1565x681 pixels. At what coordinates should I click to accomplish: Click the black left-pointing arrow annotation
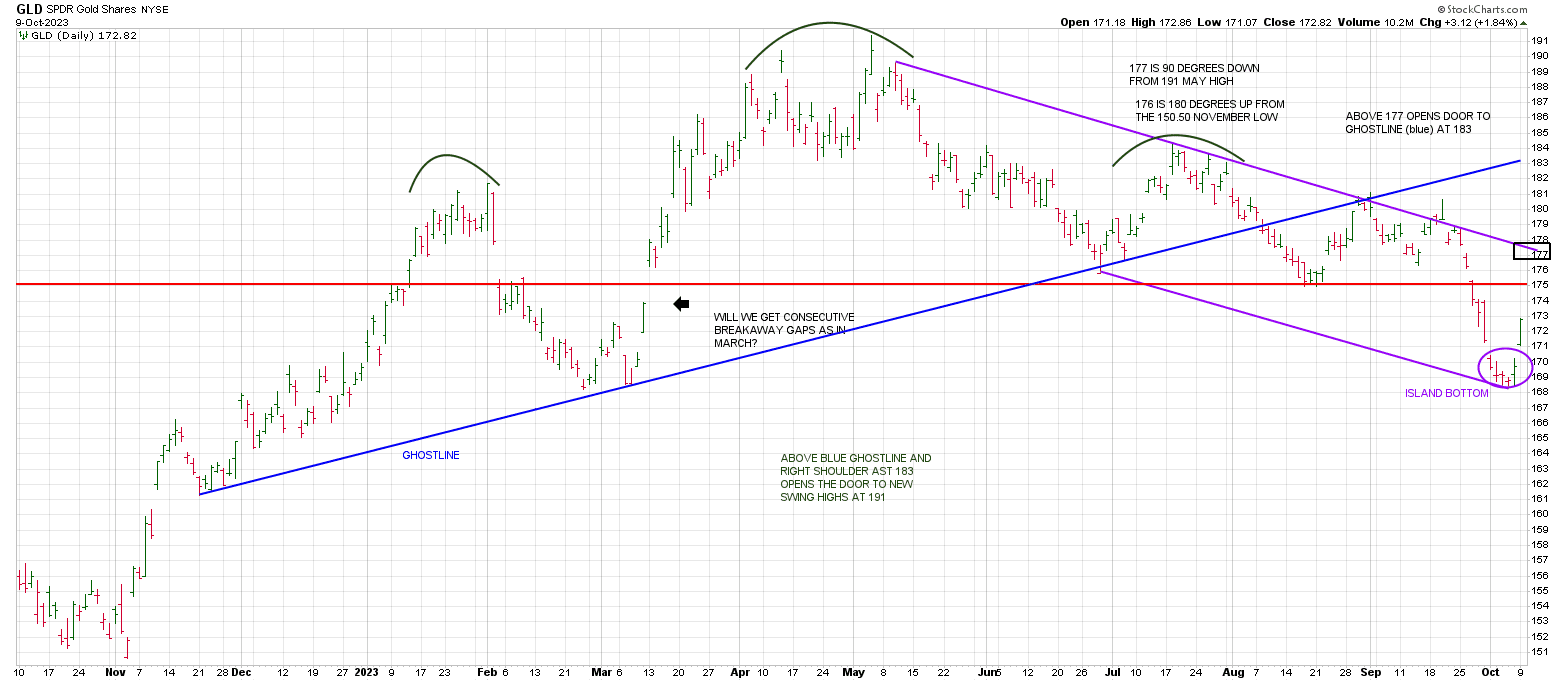[x=681, y=304]
